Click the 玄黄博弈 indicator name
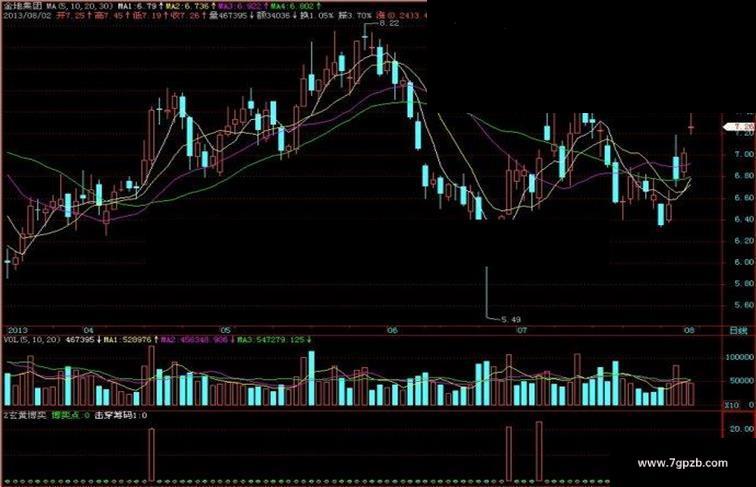This screenshot has width=756, height=487. [x=27, y=415]
